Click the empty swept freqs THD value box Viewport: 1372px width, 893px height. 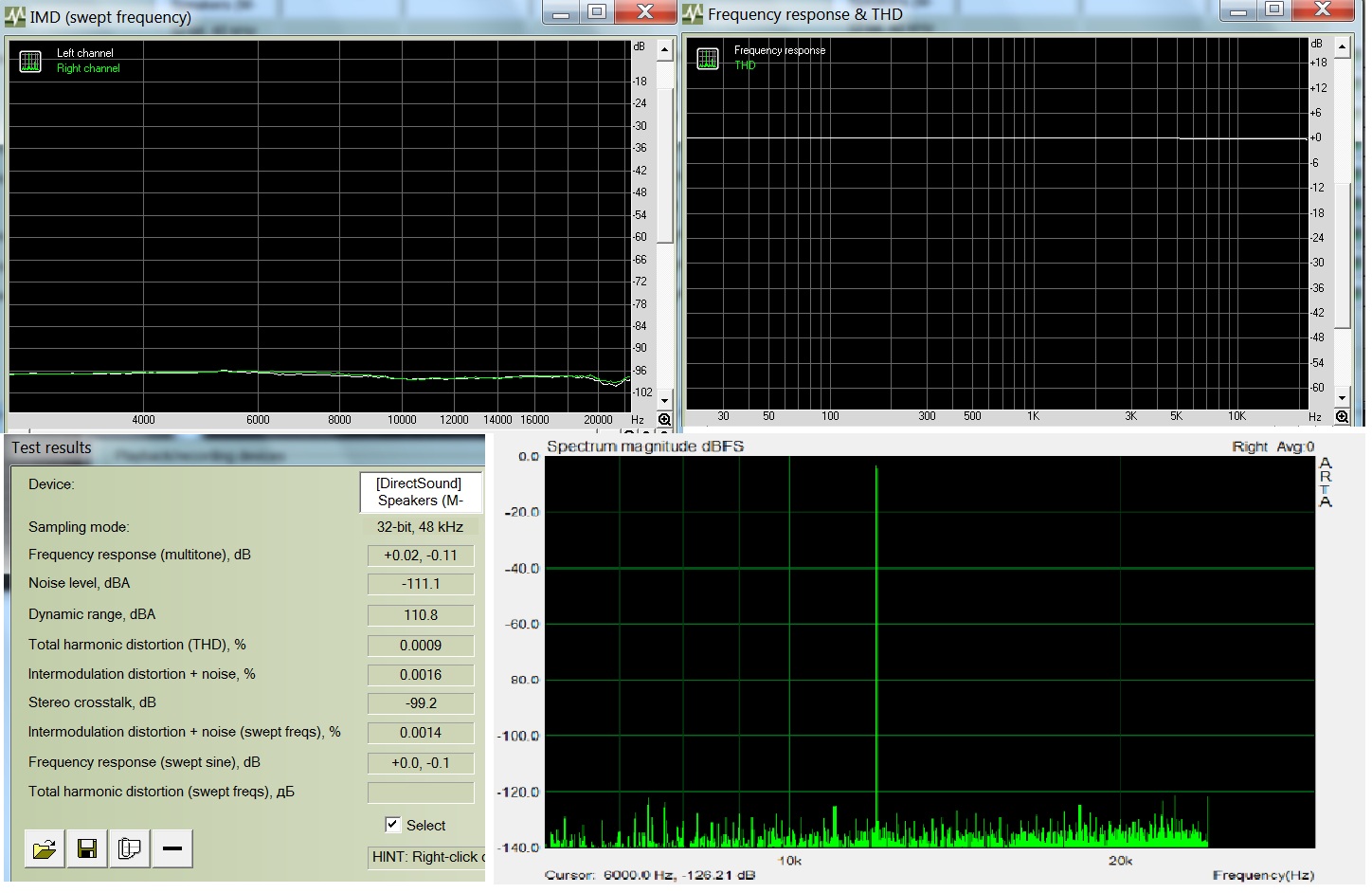(x=421, y=793)
